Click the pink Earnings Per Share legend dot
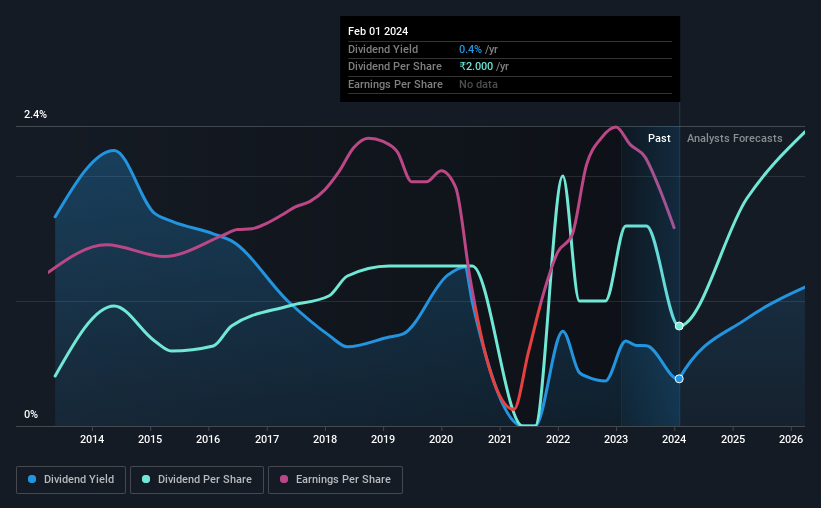Image resolution: width=821 pixels, height=508 pixels. tap(284, 479)
